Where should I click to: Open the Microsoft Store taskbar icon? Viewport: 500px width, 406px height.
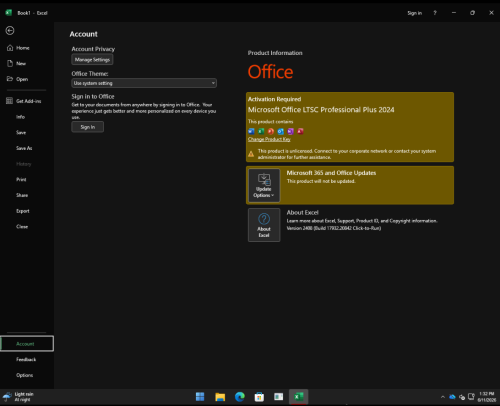coord(259,397)
